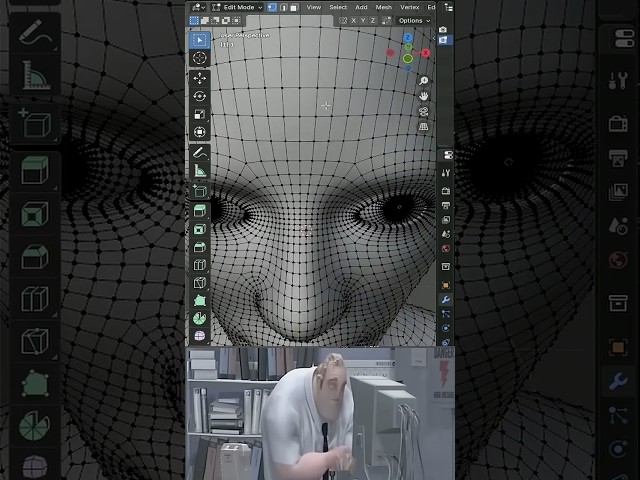Open the Particles properties tab
The width and height of the screenshot is (640, 480).
point(446,314)
